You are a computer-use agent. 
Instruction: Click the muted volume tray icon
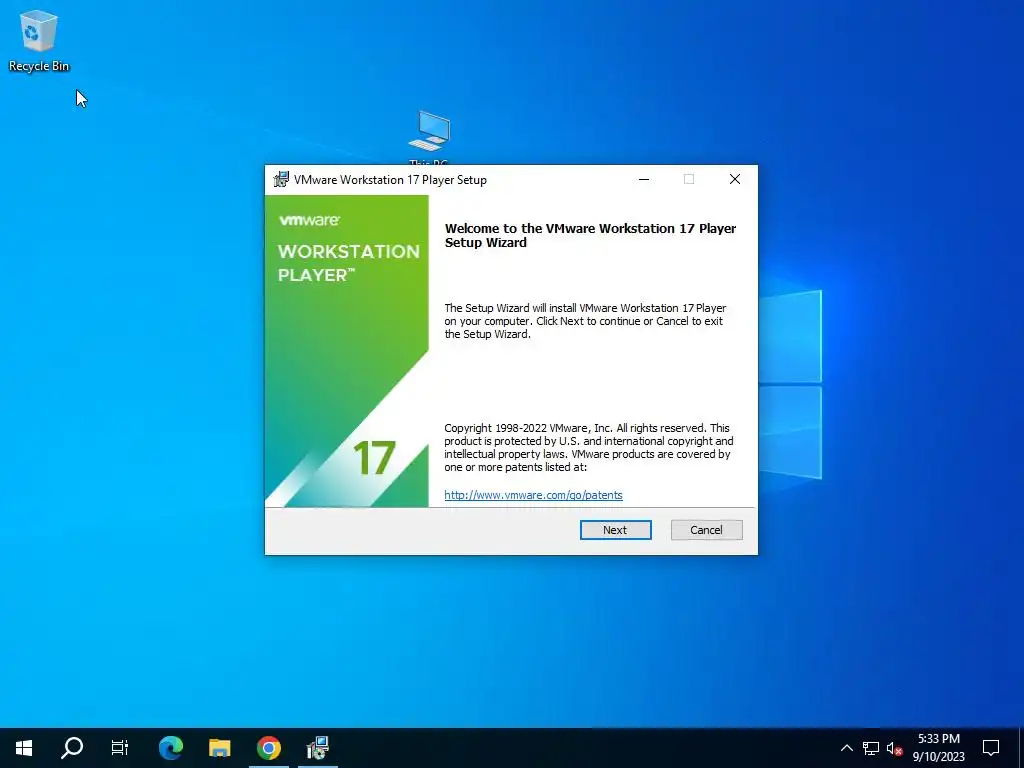coord(894,748)
